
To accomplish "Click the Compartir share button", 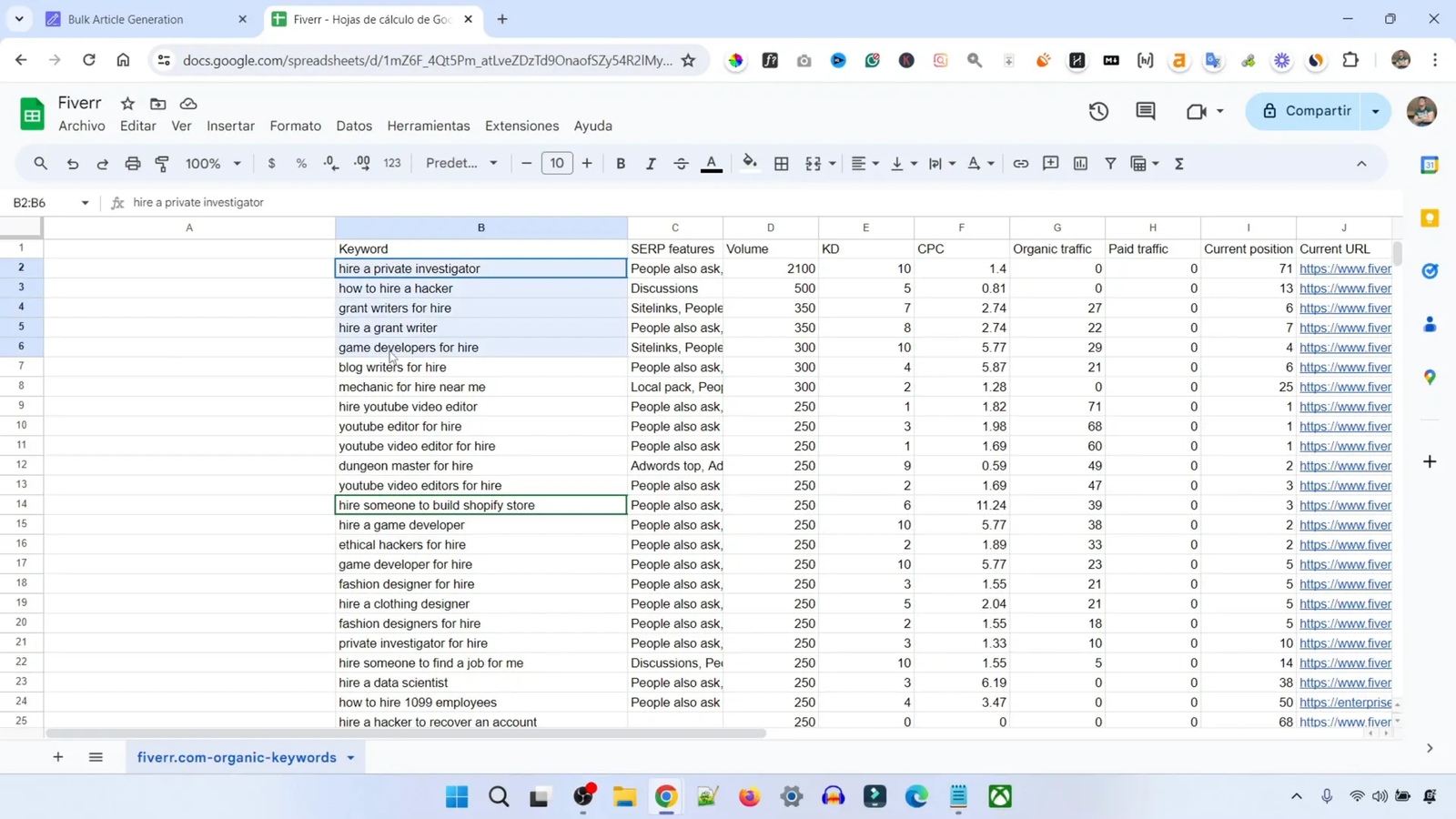I will [1307, 111].
